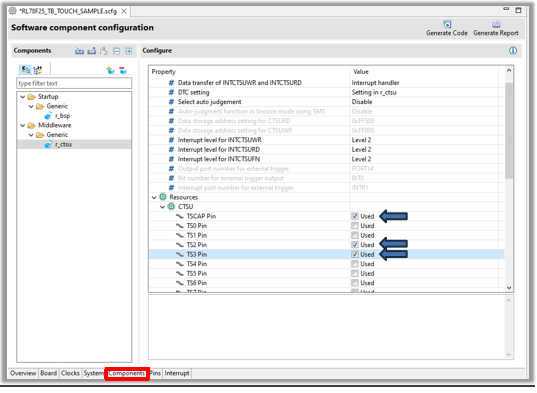The width and height of the screenshot is (537, 393).
Task: Click the TS0 Pin signal icon
Action: click(x=180, y=226)
